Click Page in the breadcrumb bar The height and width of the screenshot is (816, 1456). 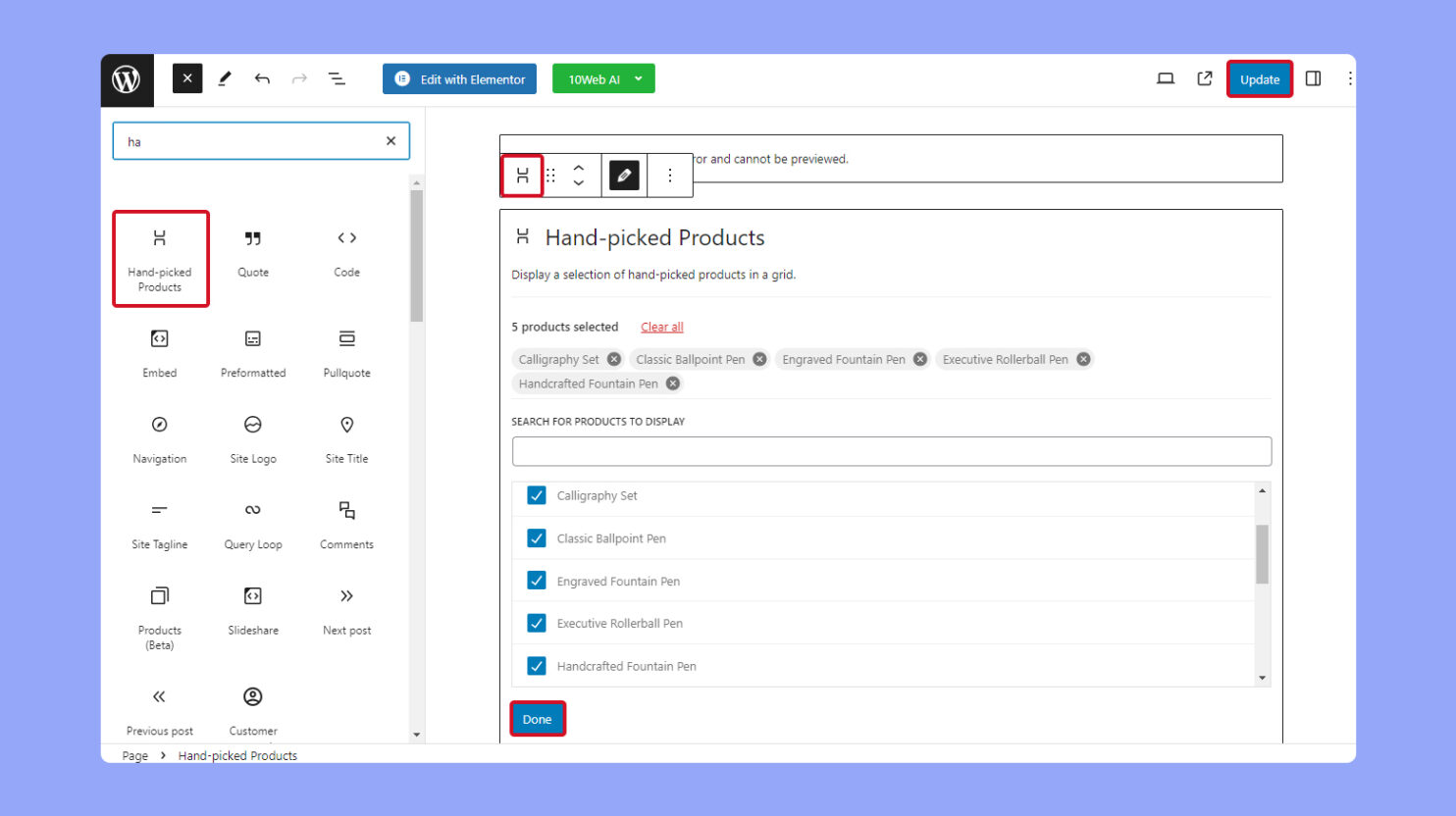134,755
